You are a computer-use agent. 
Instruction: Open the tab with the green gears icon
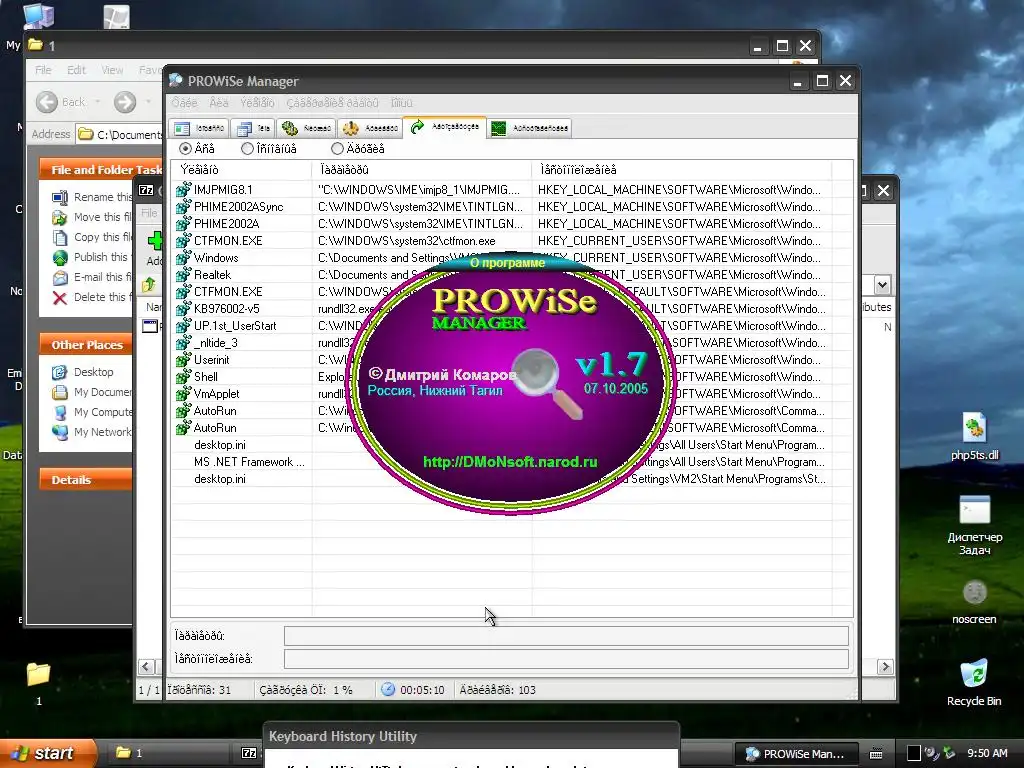point(306,128)
